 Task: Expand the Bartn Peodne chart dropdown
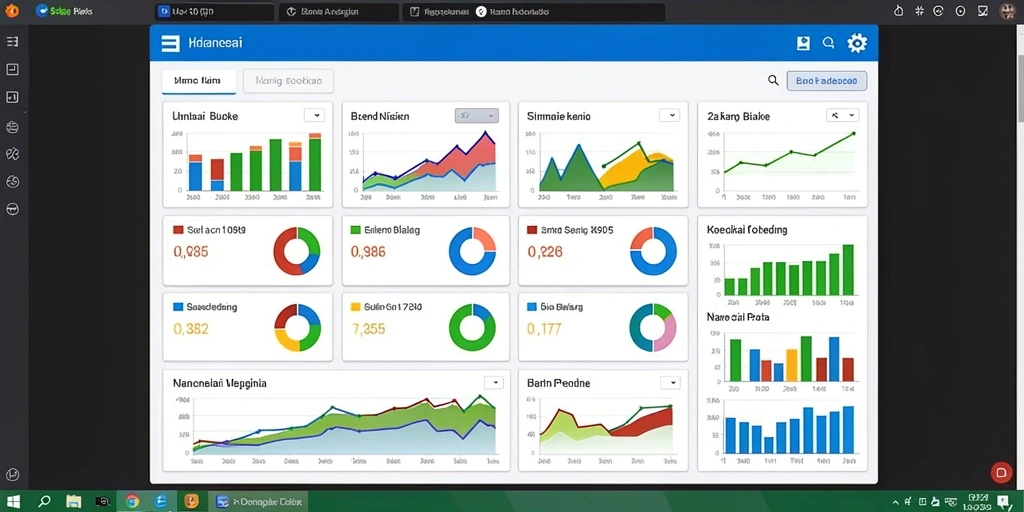[x=669, y=383]
